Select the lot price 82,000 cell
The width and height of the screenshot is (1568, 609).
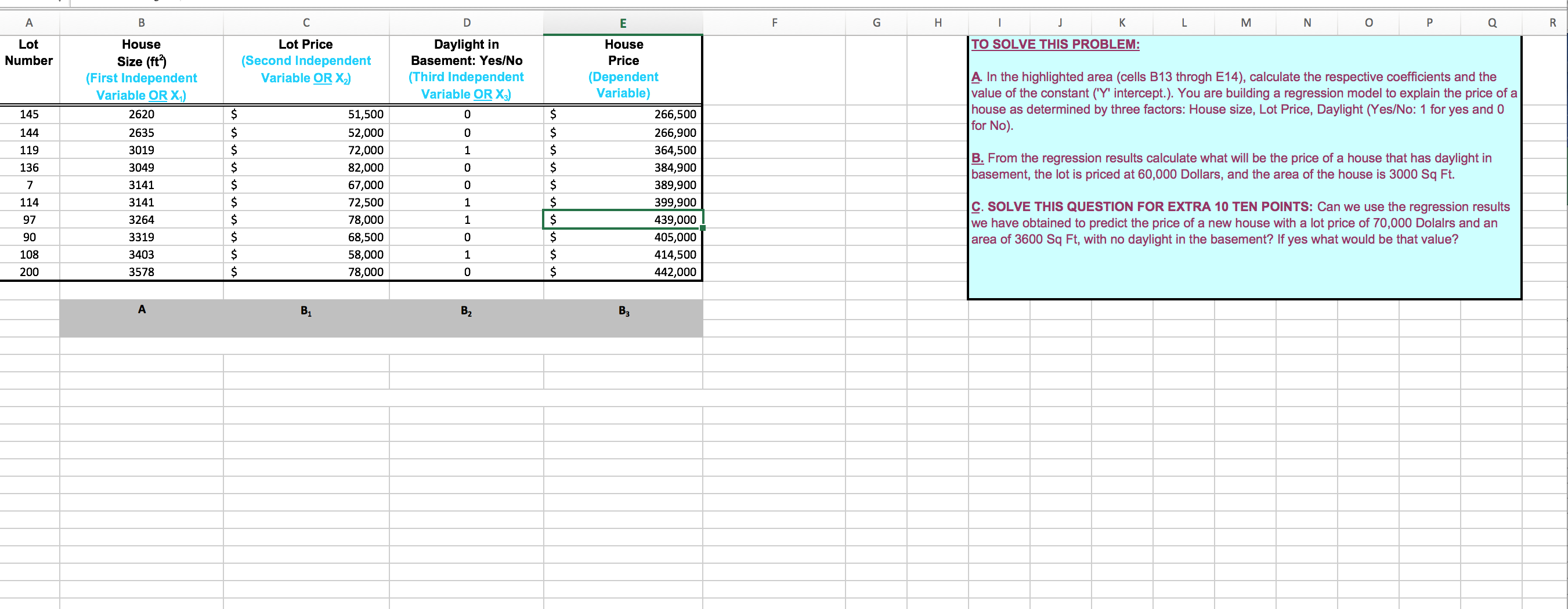306,167
